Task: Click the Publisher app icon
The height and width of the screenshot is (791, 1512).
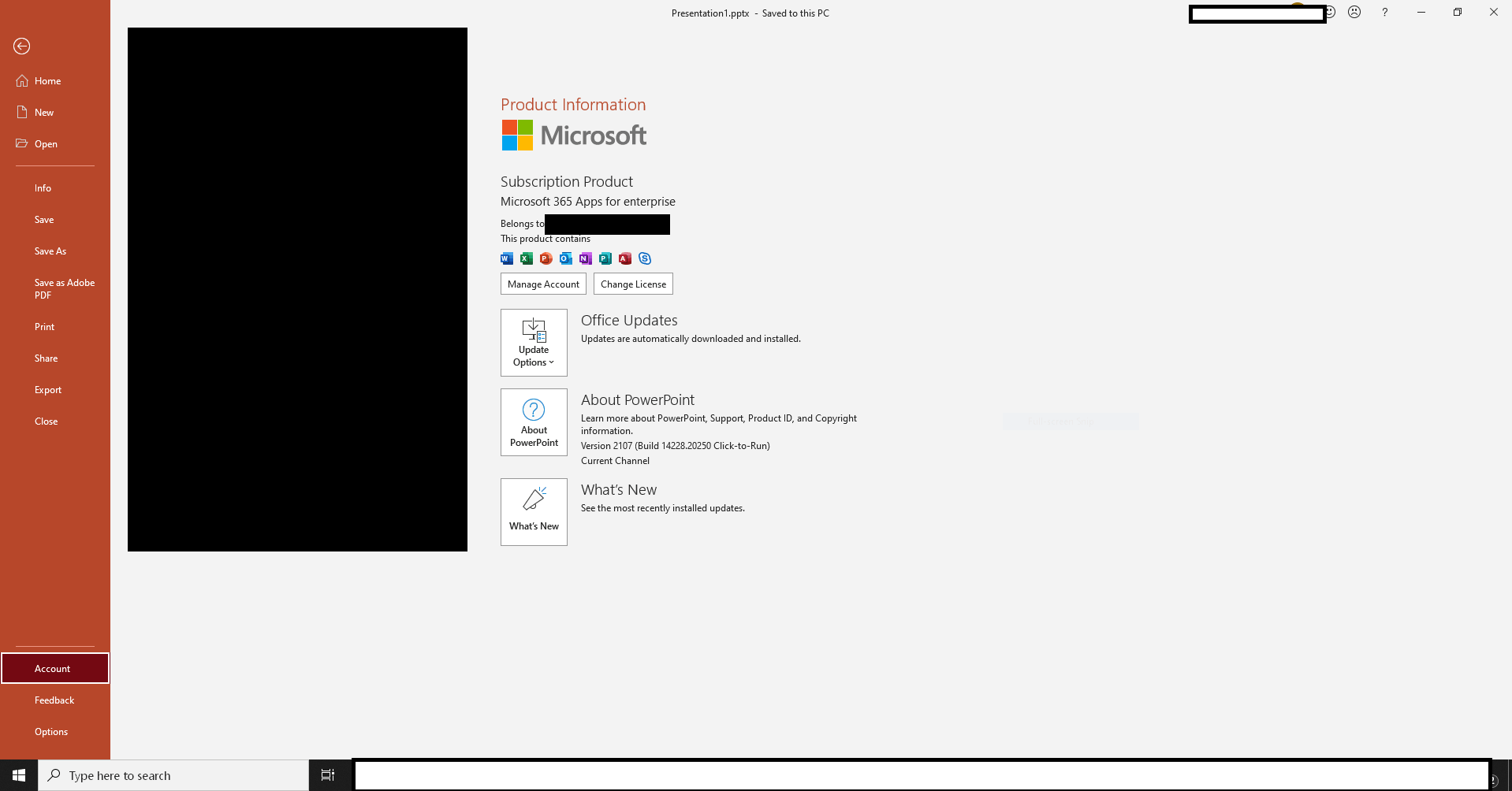Action: 605,258
